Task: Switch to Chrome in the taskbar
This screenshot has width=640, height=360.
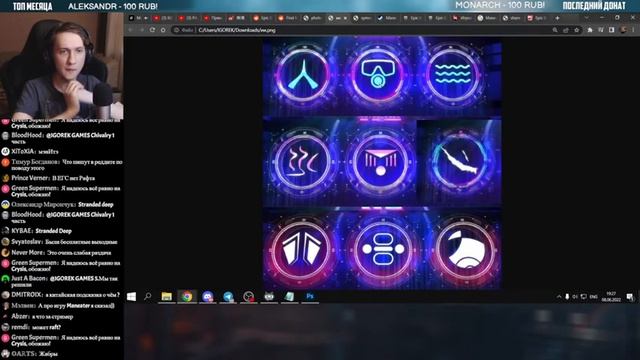Action: [187, 297]
